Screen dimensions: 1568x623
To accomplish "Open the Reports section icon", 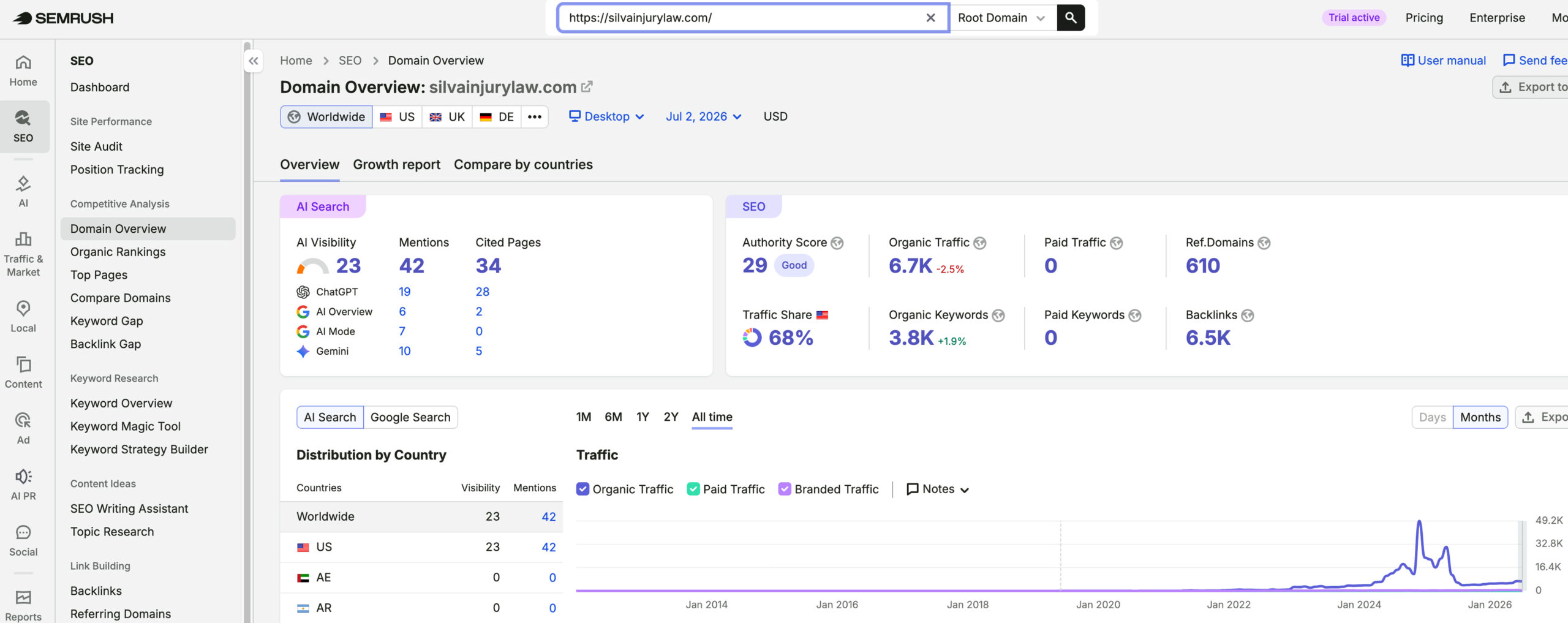I will [x=23, y=606].
